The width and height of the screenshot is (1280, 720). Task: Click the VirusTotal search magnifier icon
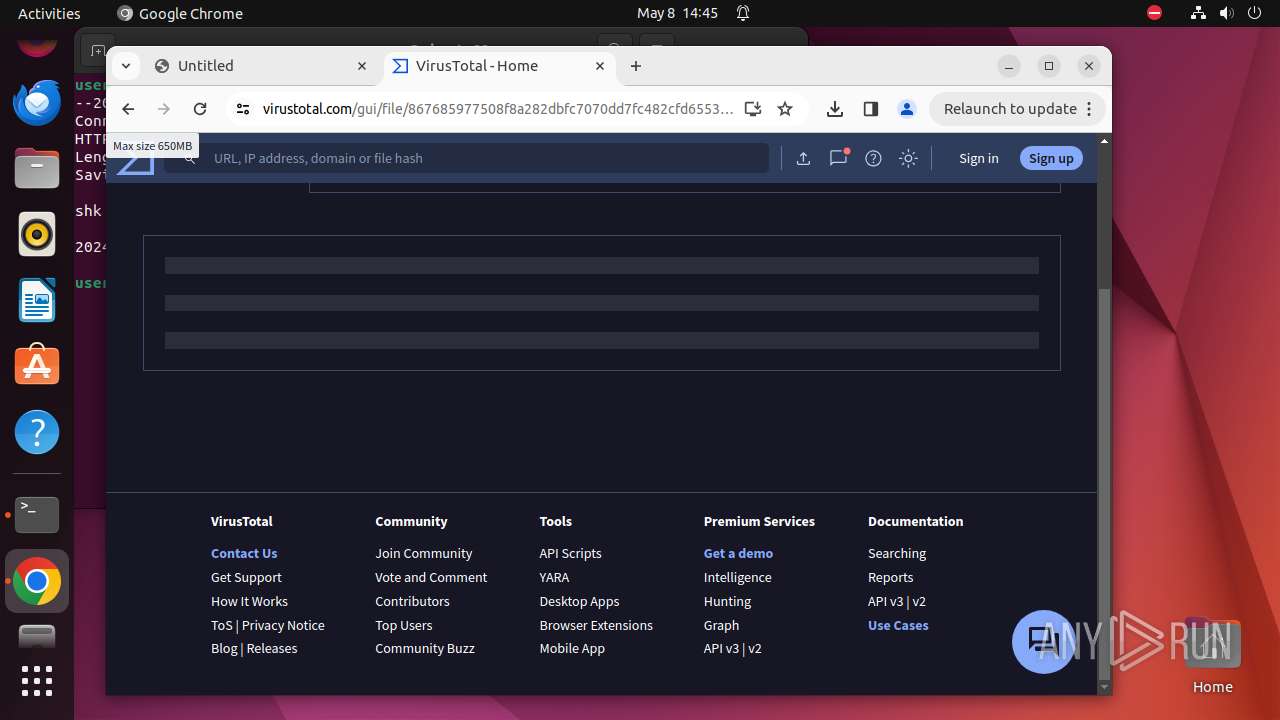[x=190, y=158]
